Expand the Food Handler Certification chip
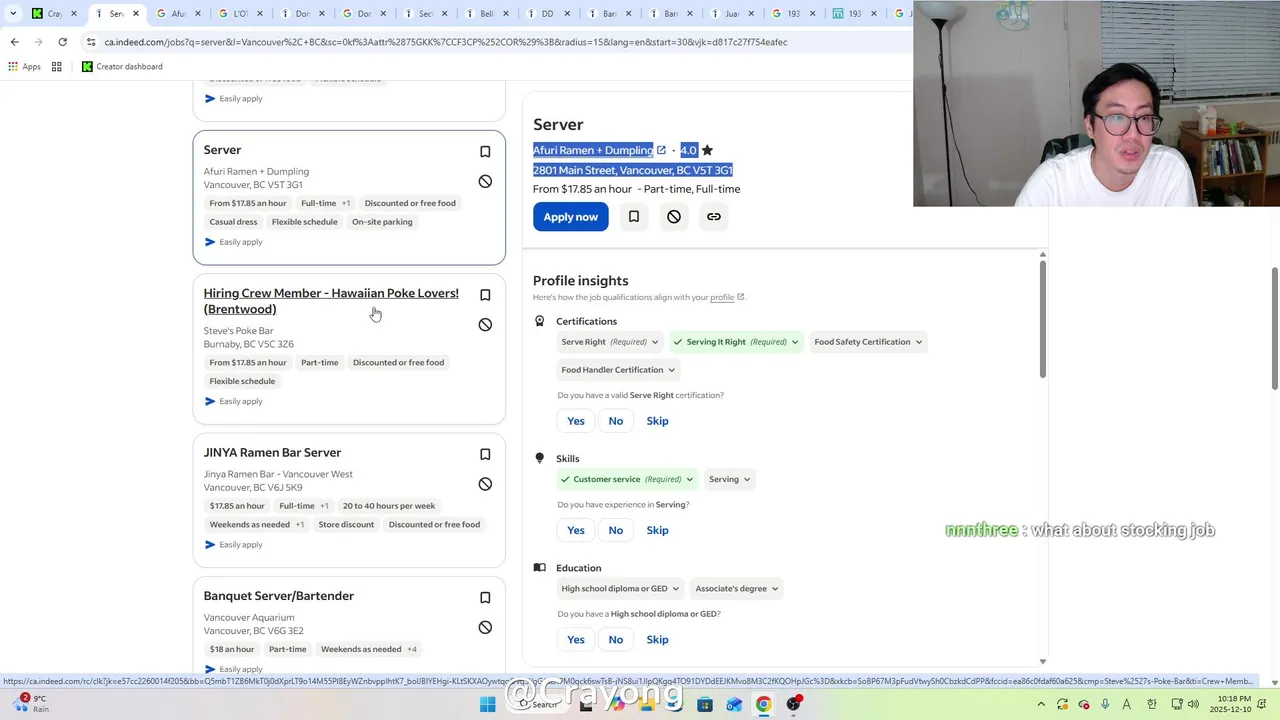The image size is (1280, 720). [618, 370]
